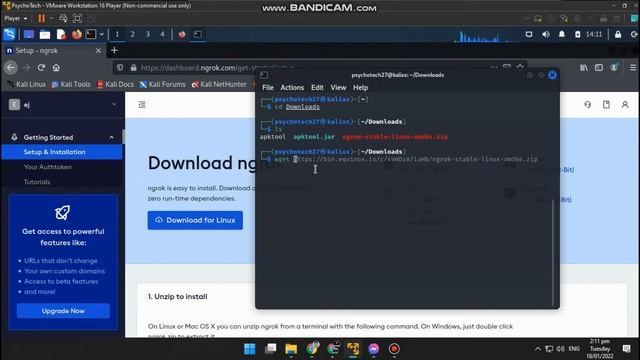Open file manager in Kali panel
Image resolution: width=640 pixels, height=360 pixels.
coord(45,35)
